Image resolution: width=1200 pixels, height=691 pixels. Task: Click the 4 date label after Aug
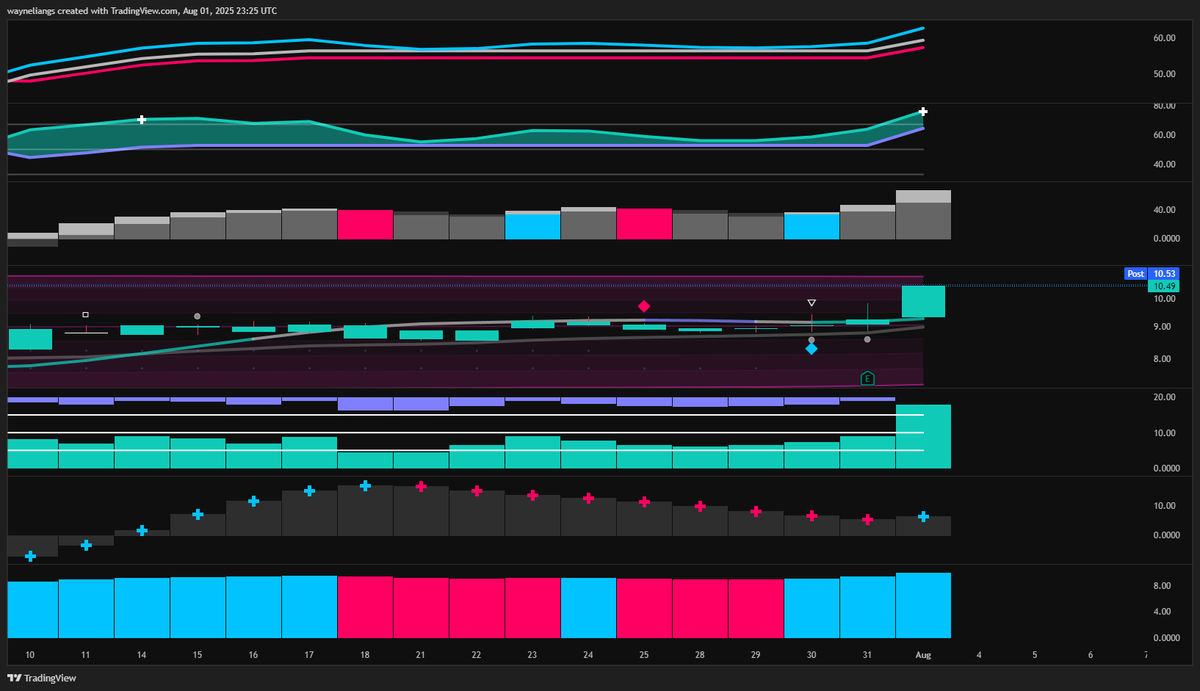pos(979,655)
